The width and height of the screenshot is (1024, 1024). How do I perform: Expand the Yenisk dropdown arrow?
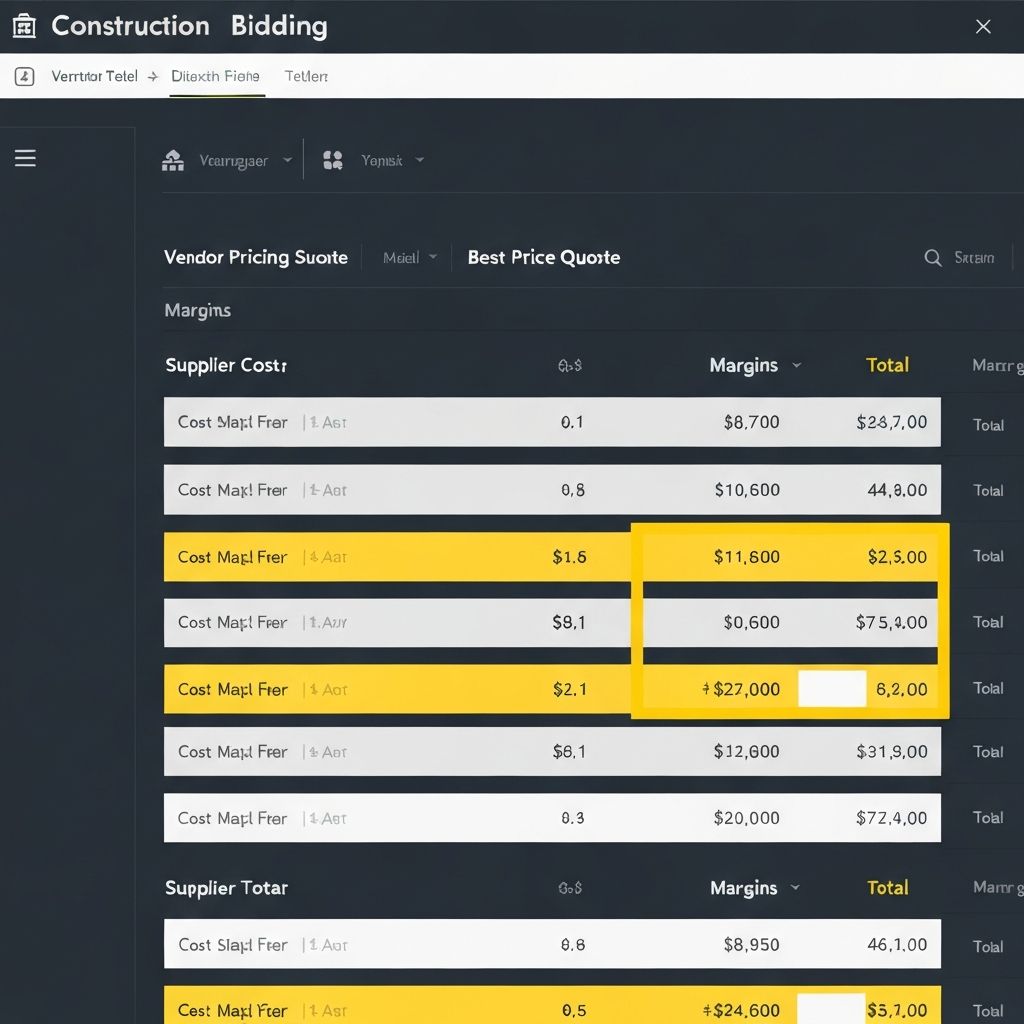[x=419, y=159]
